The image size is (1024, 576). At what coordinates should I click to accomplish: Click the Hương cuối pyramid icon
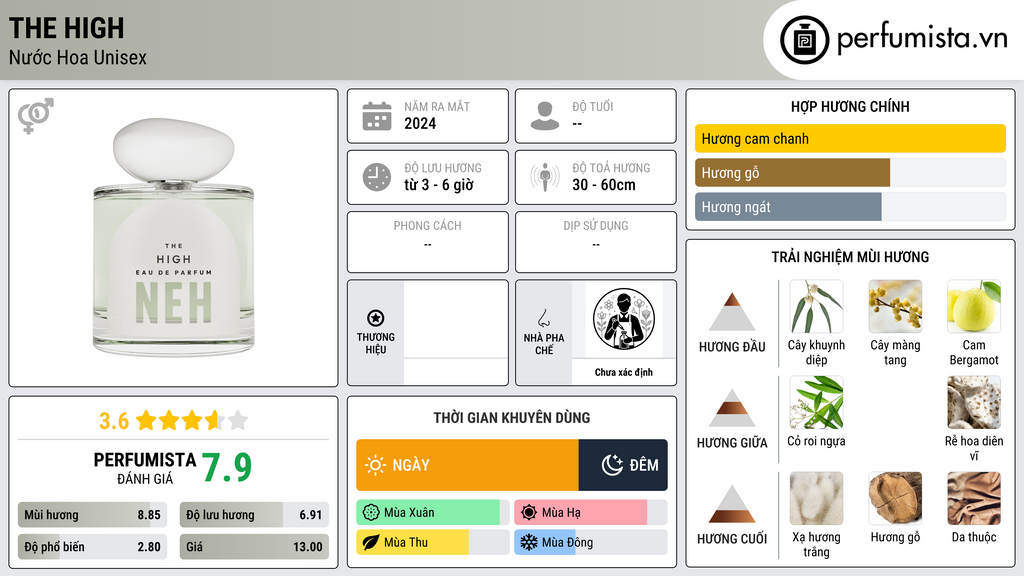732,504
